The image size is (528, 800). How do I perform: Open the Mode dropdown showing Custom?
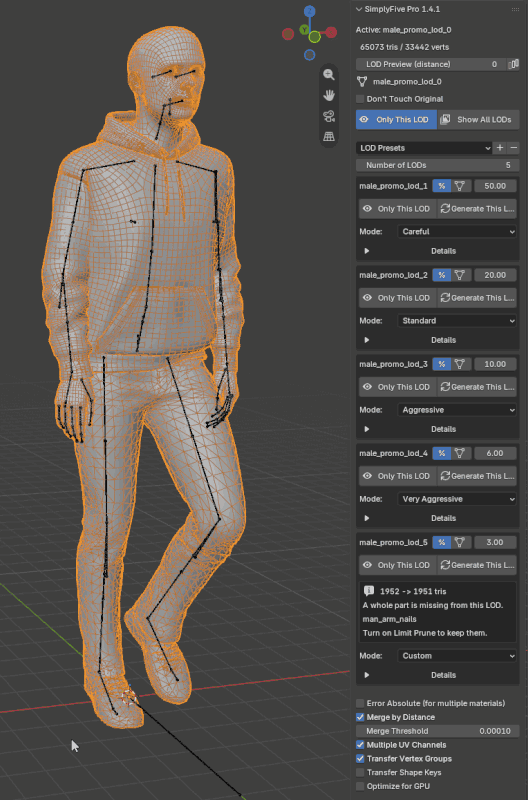[x=457, y=656]
